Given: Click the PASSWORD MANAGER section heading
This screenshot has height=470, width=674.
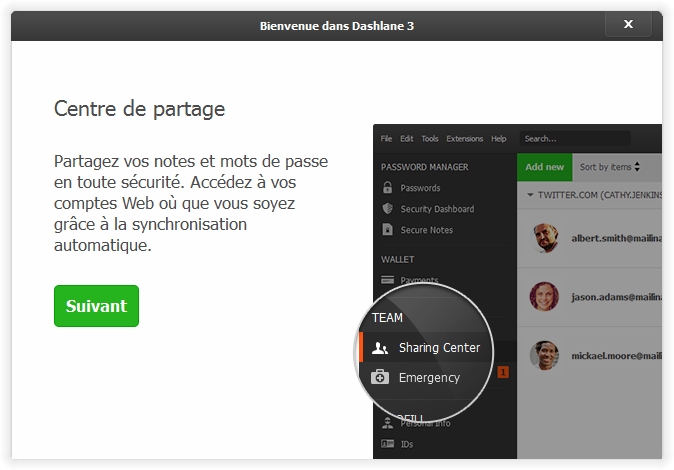Looking at the screenshot, I should [424, 167].
